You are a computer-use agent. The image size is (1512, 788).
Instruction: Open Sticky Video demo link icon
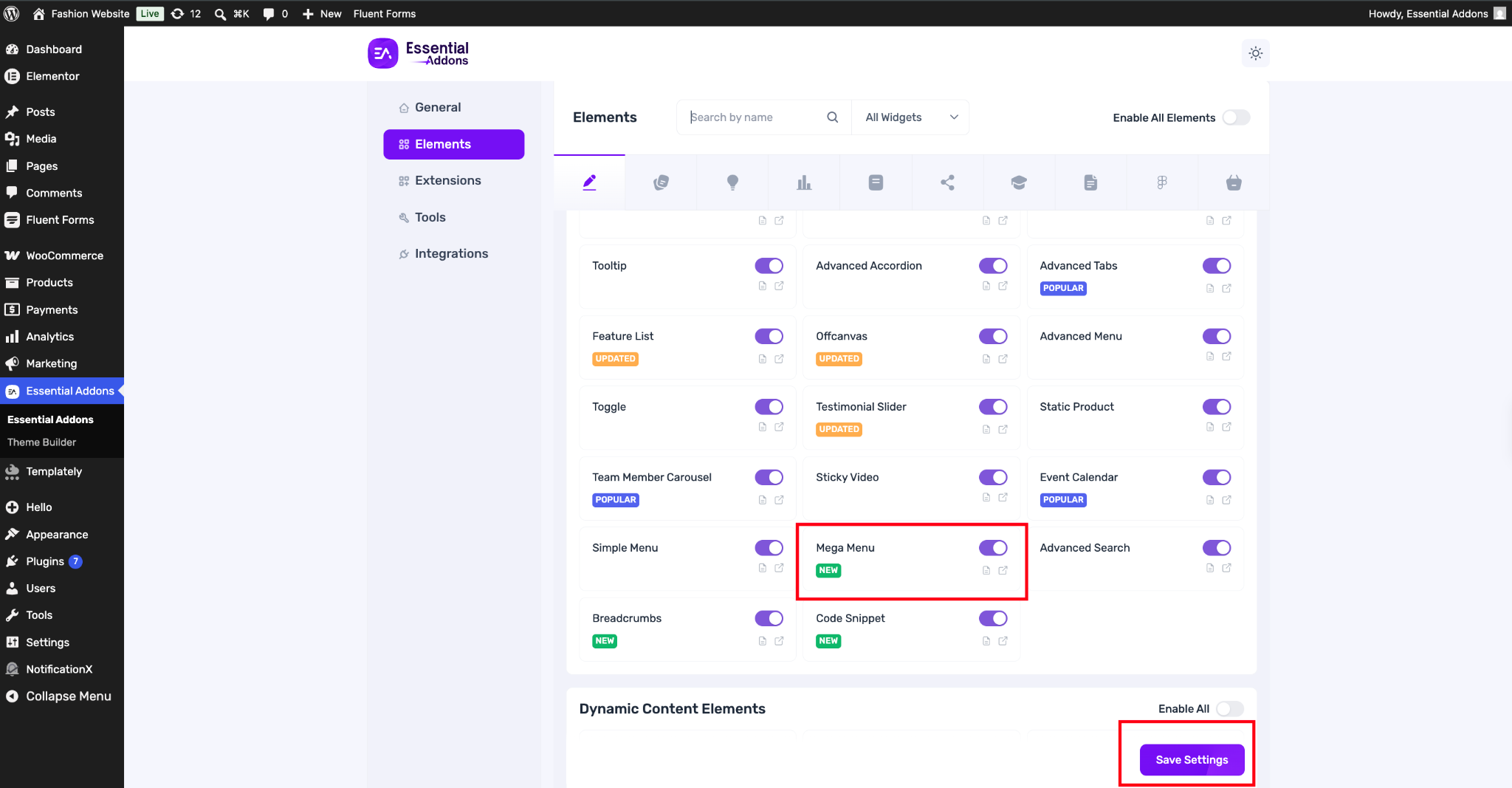point(1003,498)
